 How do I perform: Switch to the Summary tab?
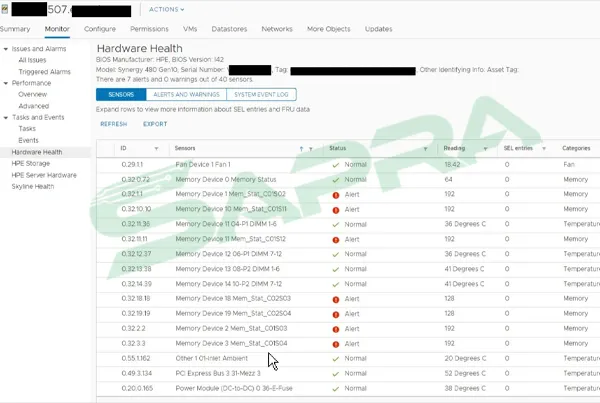(15, 29)
